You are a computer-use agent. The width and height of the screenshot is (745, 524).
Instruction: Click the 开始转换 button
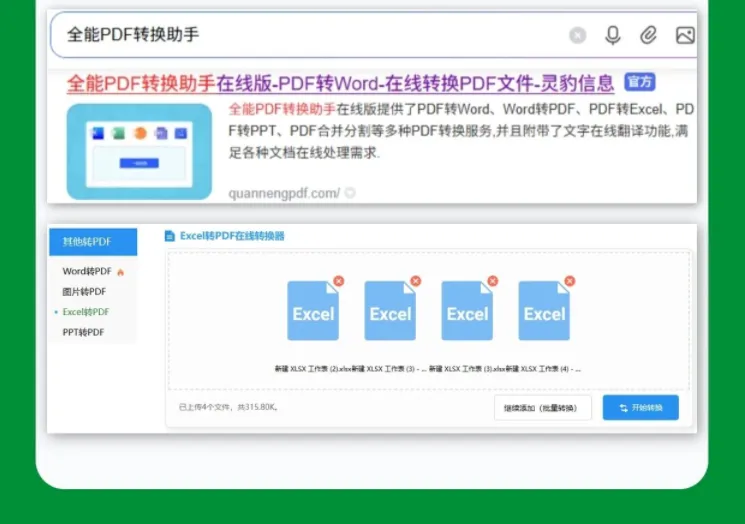pos(640,408)
